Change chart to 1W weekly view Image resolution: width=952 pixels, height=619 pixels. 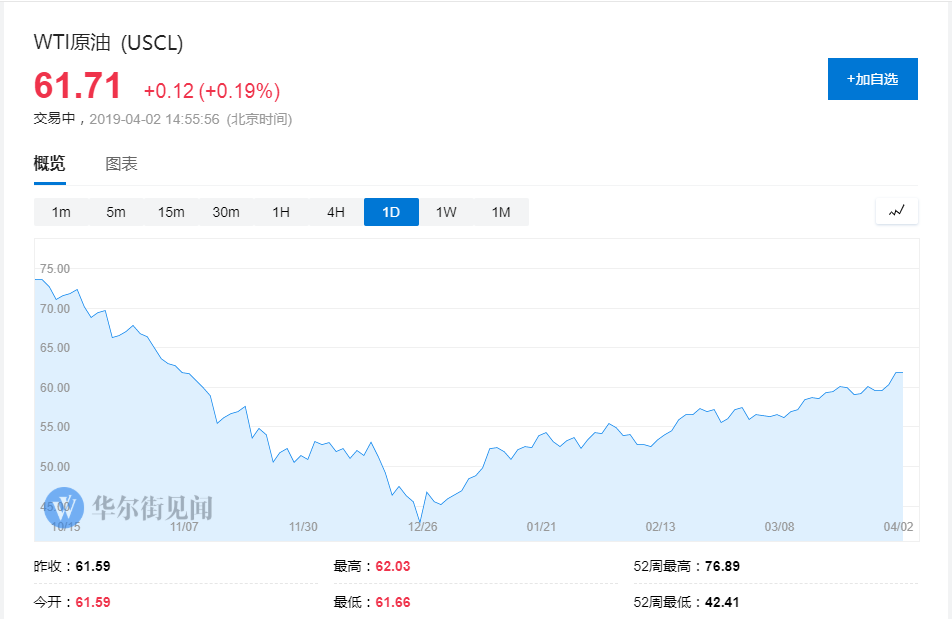point(446,212)
